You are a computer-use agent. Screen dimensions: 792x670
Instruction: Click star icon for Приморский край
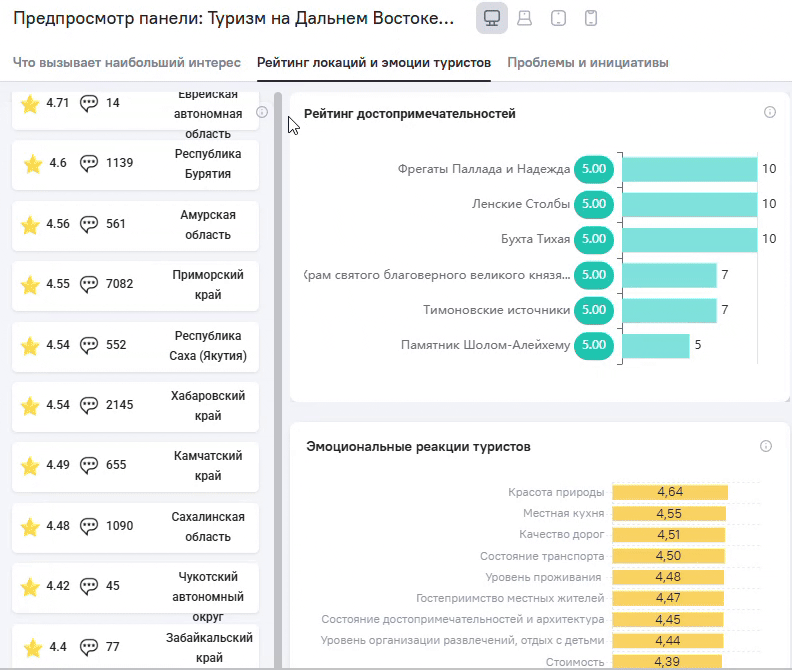click(30, 285)
